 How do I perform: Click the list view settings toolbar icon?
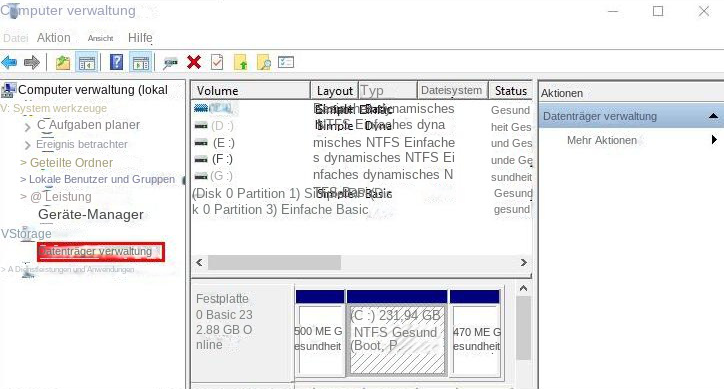[x=286, y=62]
